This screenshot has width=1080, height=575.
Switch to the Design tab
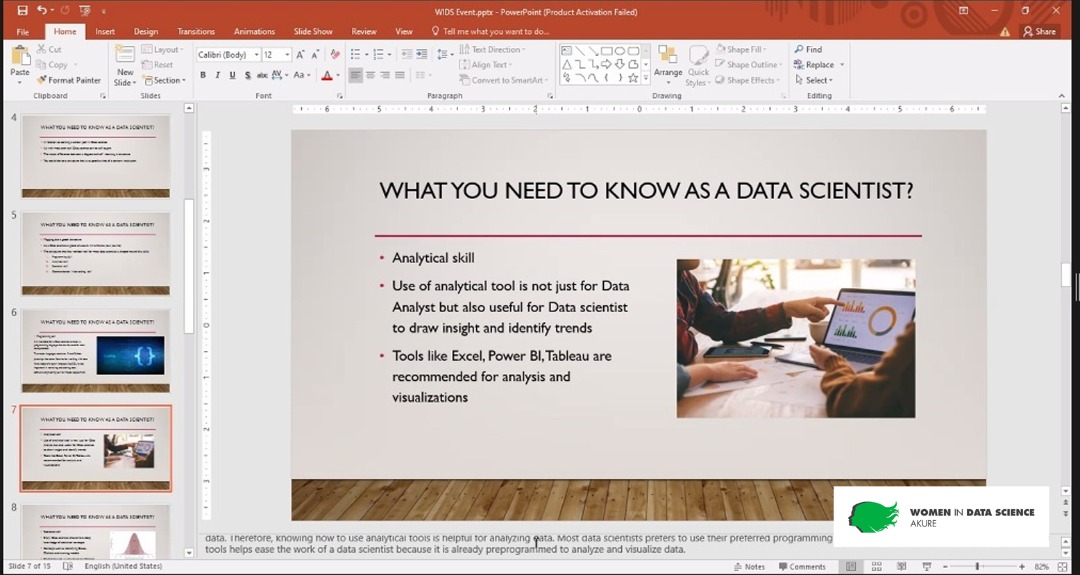(145, 32)
